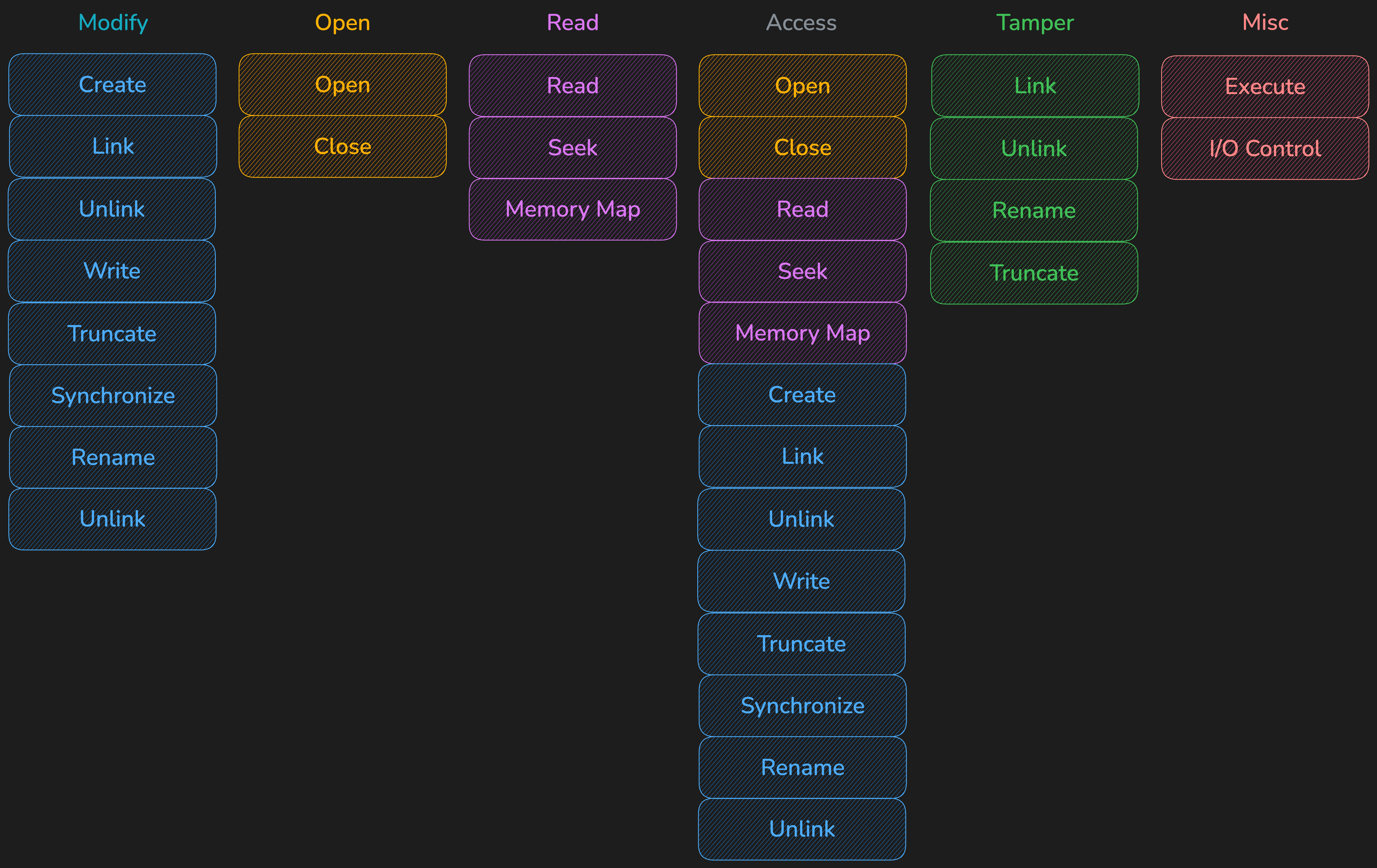The height and width of the screenshot is (868, 1377).
Task: Select Memory Map in the Read column
Action: tap(572, 209)
